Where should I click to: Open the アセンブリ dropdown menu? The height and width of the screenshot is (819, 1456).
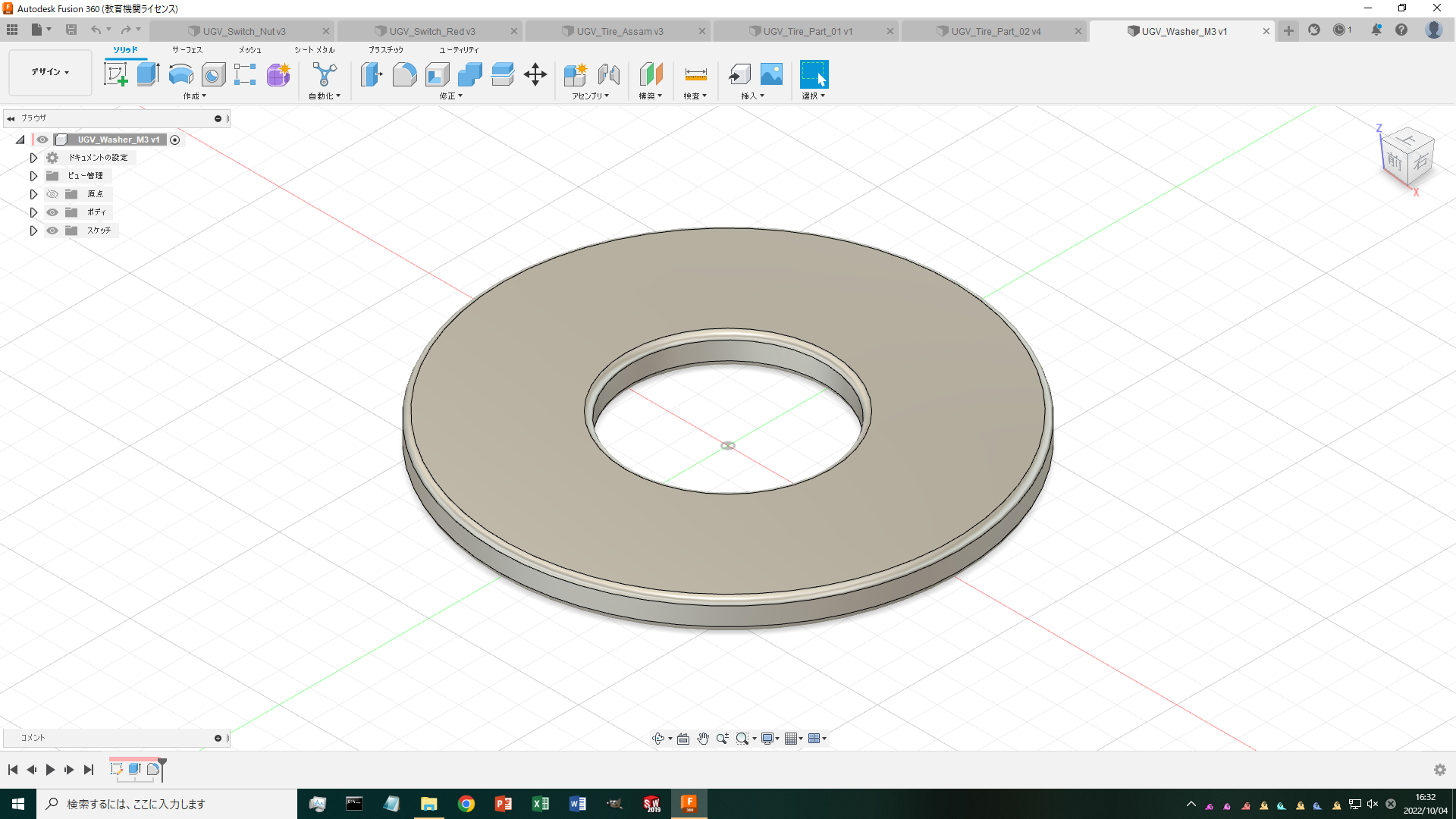click(x=590, y=96)
